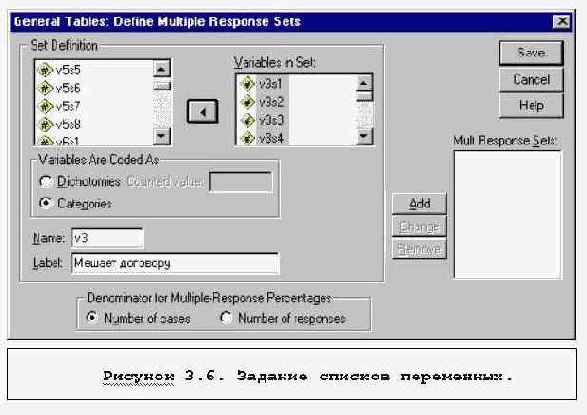
Task: Click Variables in Set scrollbar thumb
Action: pos(364,96)
